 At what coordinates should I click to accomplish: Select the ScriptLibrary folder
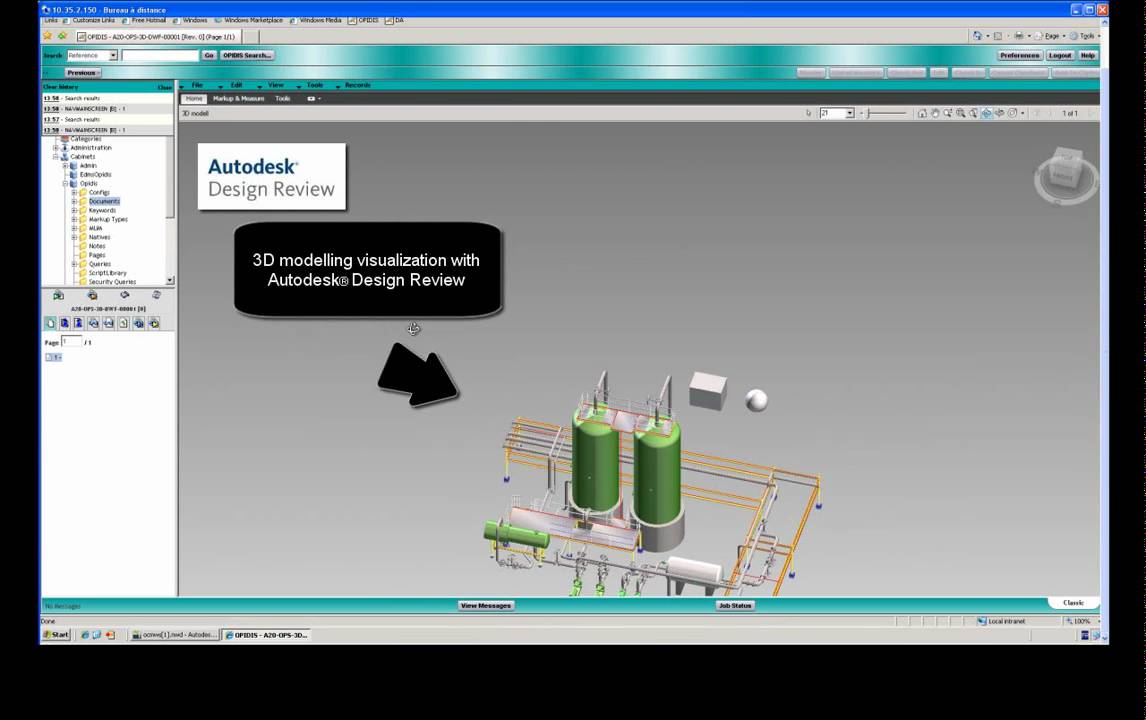pos(107,273)
